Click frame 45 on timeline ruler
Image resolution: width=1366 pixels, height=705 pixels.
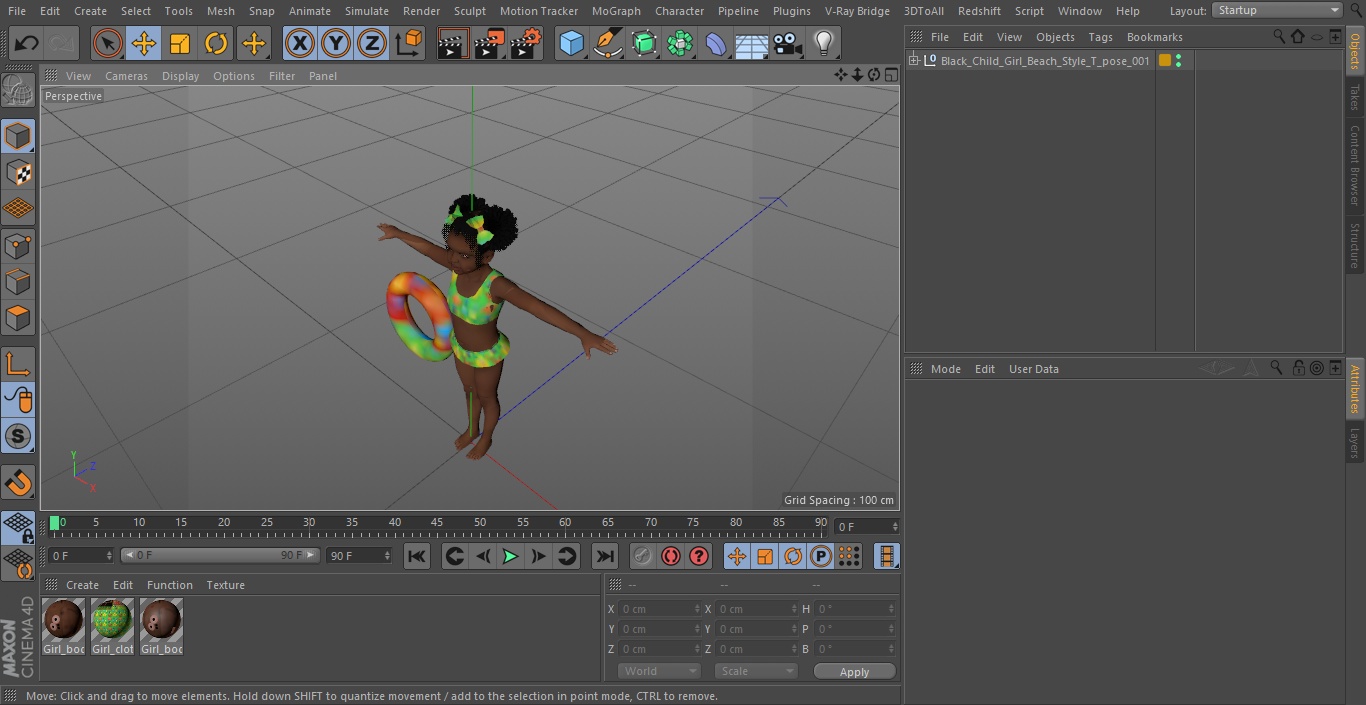(437, 523)
